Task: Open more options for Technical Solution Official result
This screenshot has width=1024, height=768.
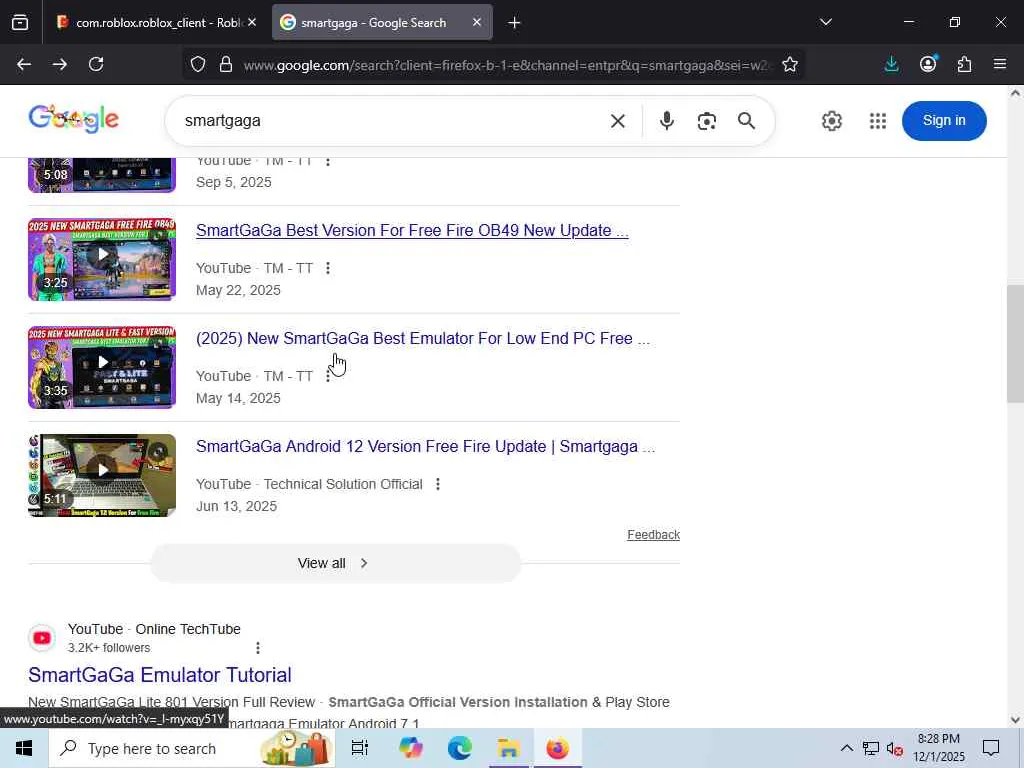Action: tap(438, 484)
